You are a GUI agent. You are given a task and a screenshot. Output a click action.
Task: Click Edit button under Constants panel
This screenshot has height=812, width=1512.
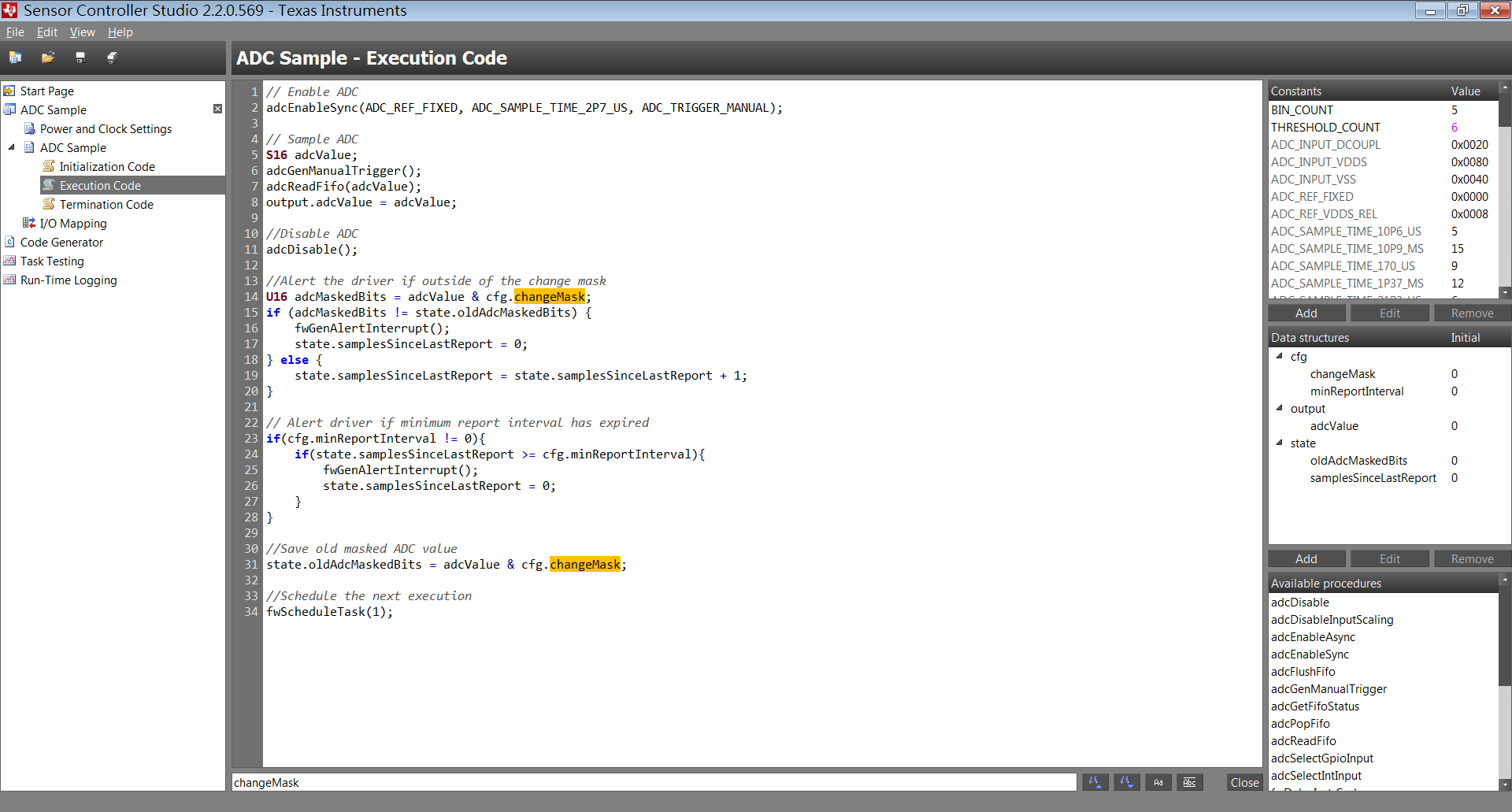(x=1390, y=313)
